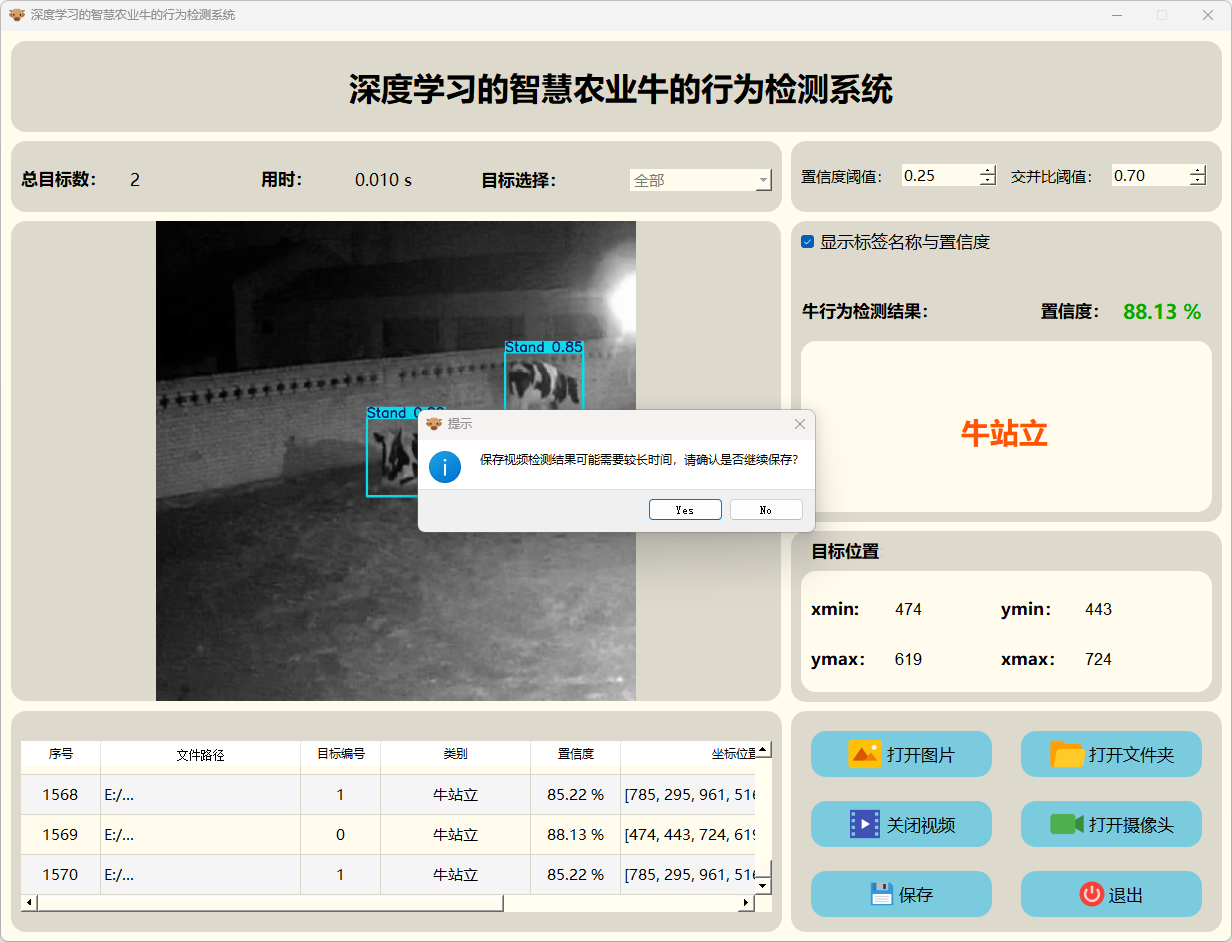The height and width of the screenshot is (942, 1232).
Task: Click the horizontal scrollbar under results table
Action: pyautogui.click(x=270, y=903)
